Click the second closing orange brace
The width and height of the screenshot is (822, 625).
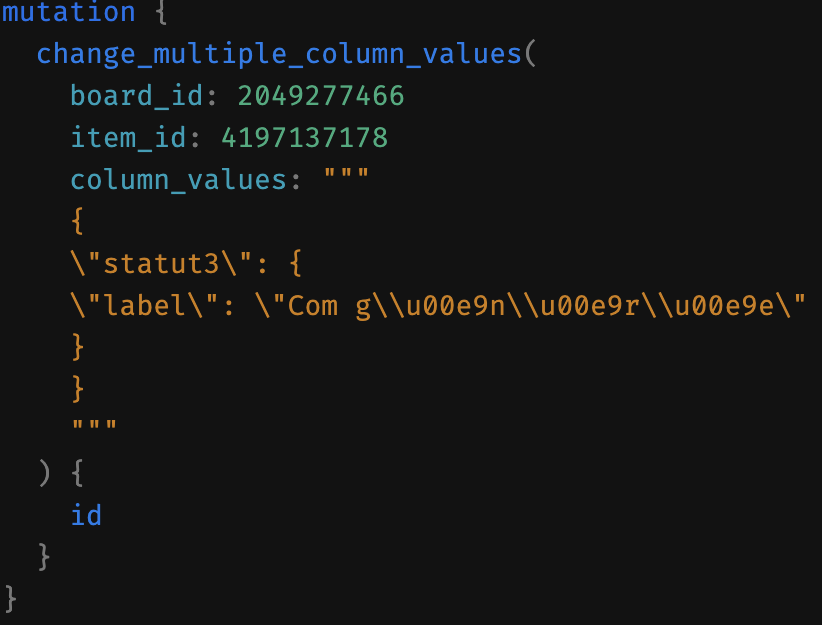(x=78, y=389)
